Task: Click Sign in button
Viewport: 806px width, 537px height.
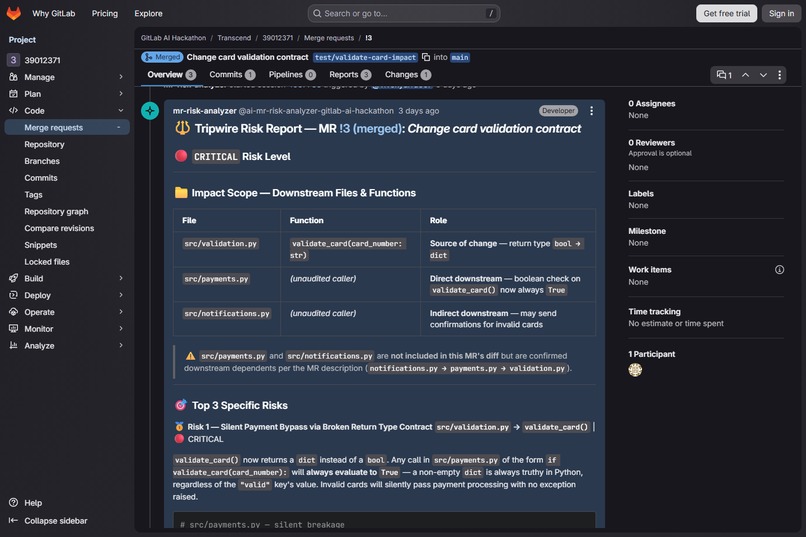Action: coord(781,13)
